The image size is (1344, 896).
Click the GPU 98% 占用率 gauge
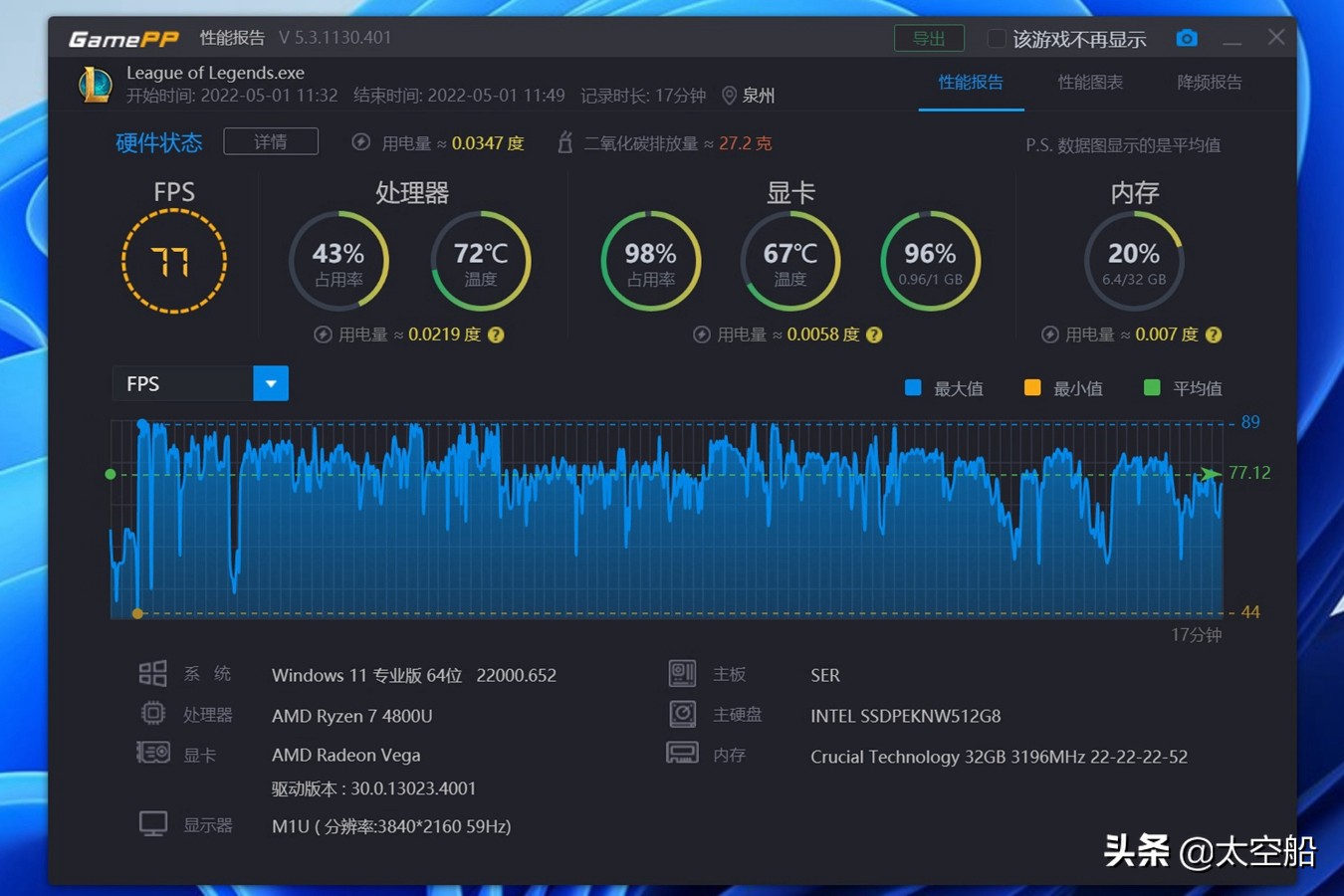click(x=651, y=261)
